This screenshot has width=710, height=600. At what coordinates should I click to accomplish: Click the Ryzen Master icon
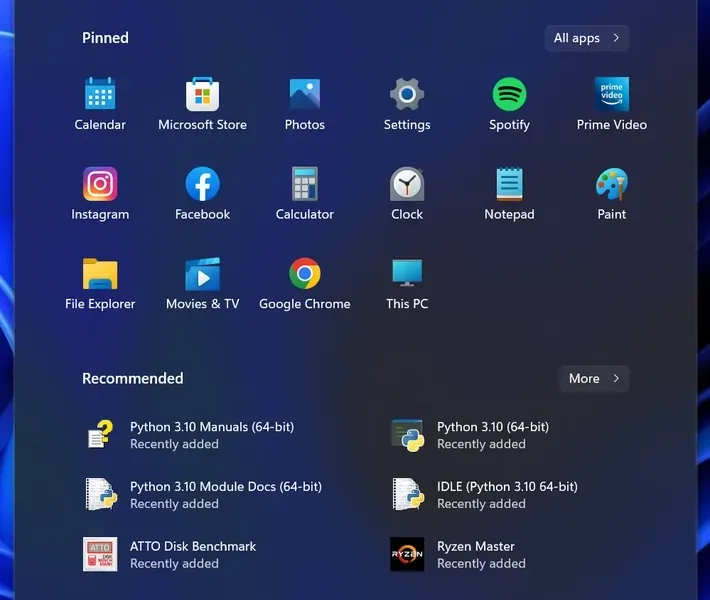click(x=407, y=554)
